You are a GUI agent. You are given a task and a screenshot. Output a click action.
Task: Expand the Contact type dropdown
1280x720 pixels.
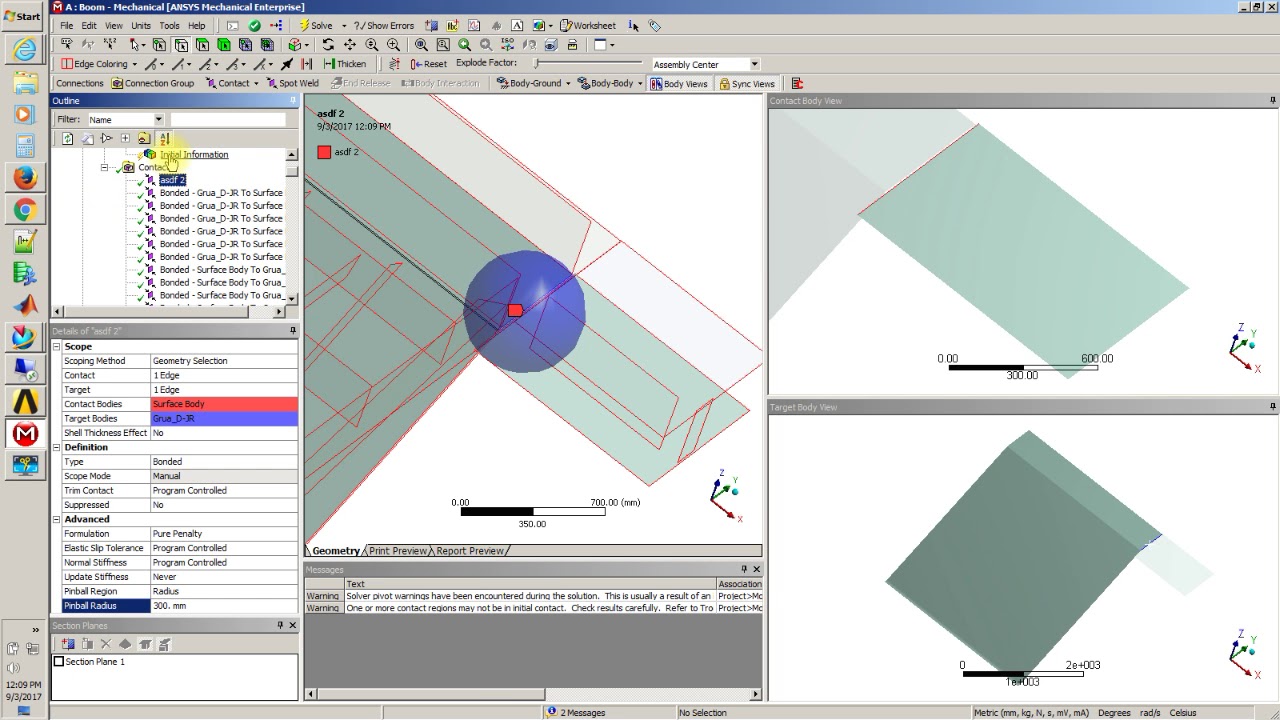(256, 84)
